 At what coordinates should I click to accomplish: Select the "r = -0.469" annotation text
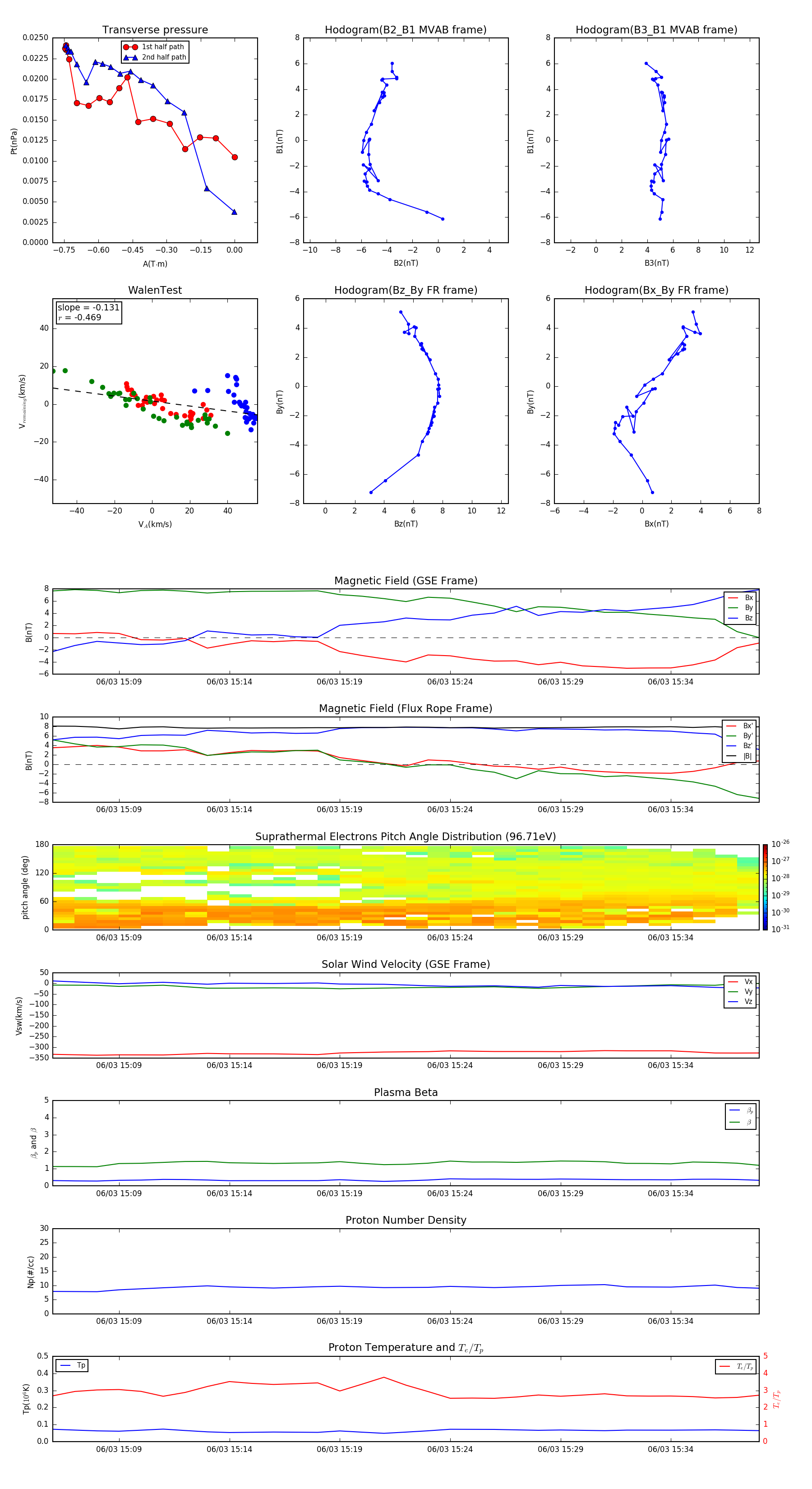(x=79, y=317)
